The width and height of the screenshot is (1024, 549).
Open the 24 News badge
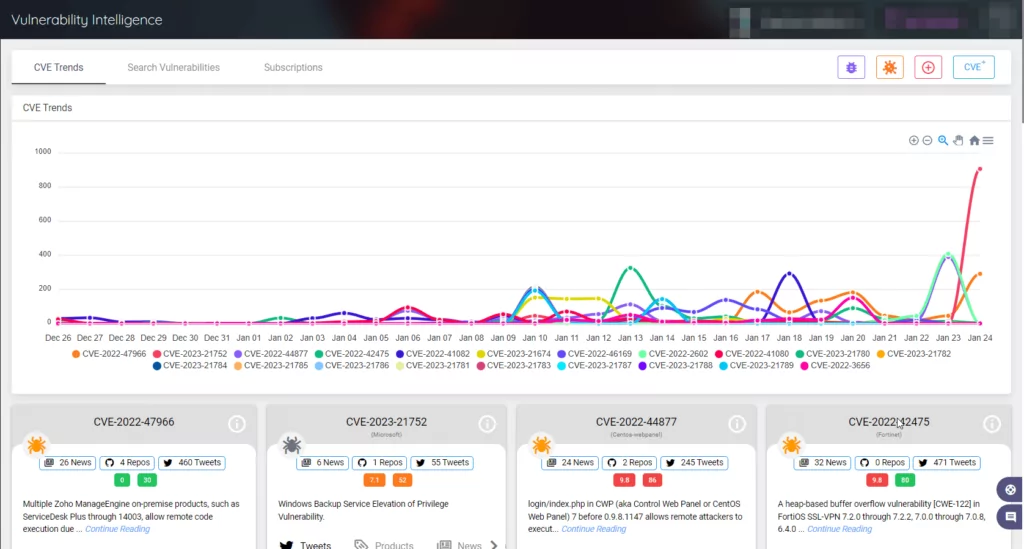pyautogui.click(x=570, y=463)
